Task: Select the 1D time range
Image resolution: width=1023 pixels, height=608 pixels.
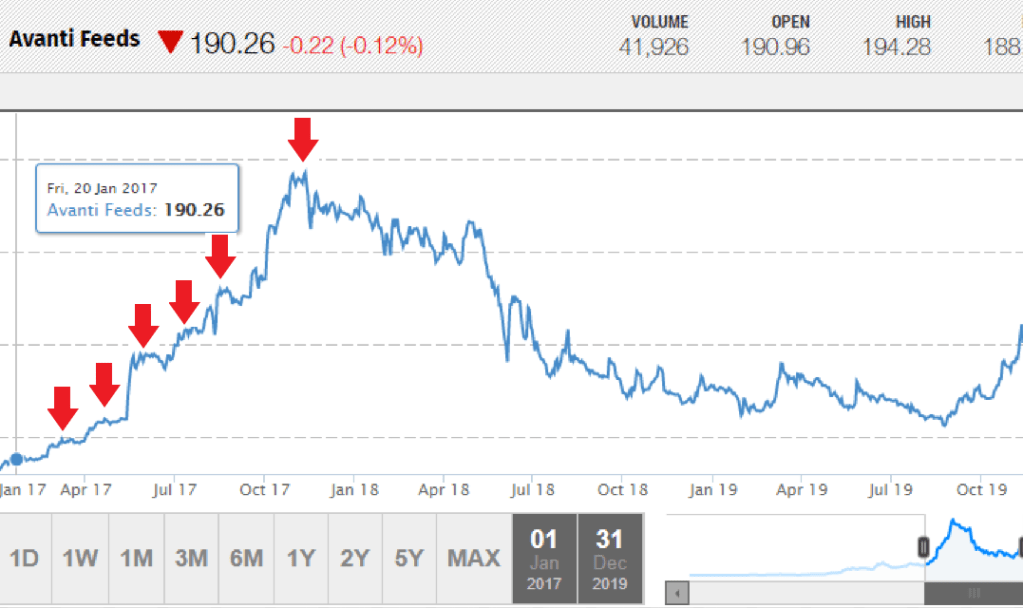Action: coord(24,558)
